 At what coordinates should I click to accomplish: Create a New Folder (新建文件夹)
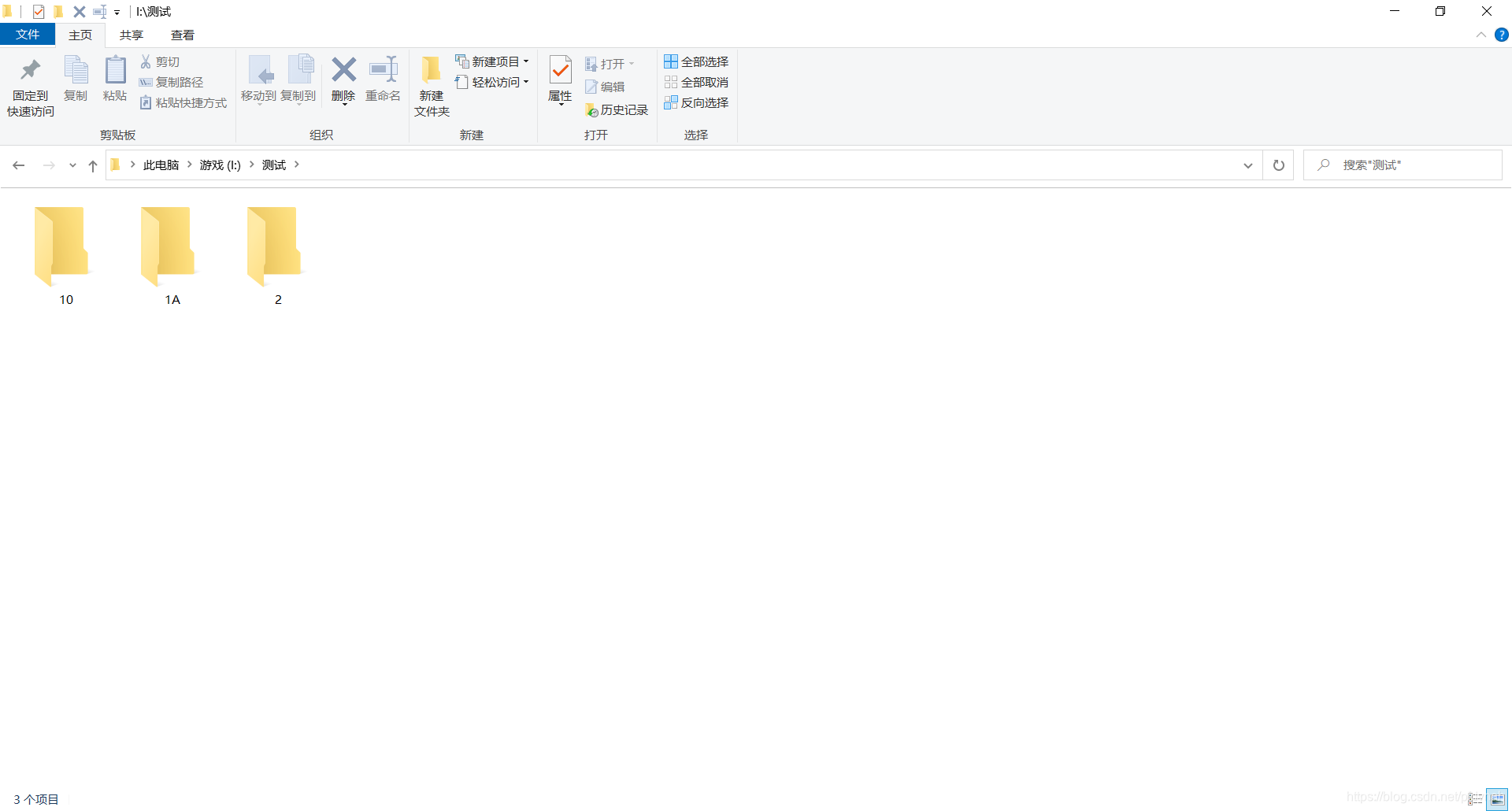(x=432, y=87)
